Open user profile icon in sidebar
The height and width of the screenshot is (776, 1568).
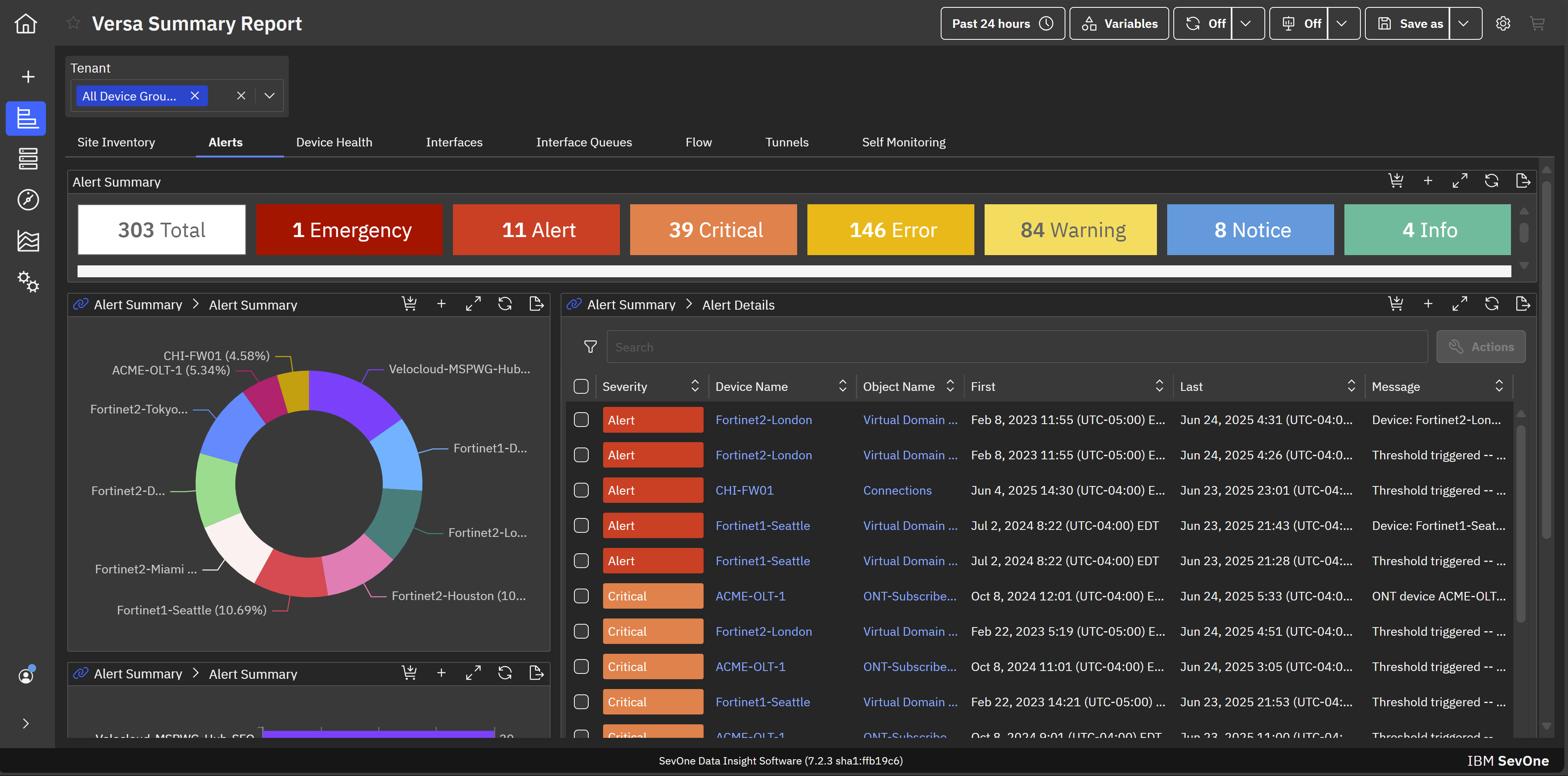tap(26, 676)
